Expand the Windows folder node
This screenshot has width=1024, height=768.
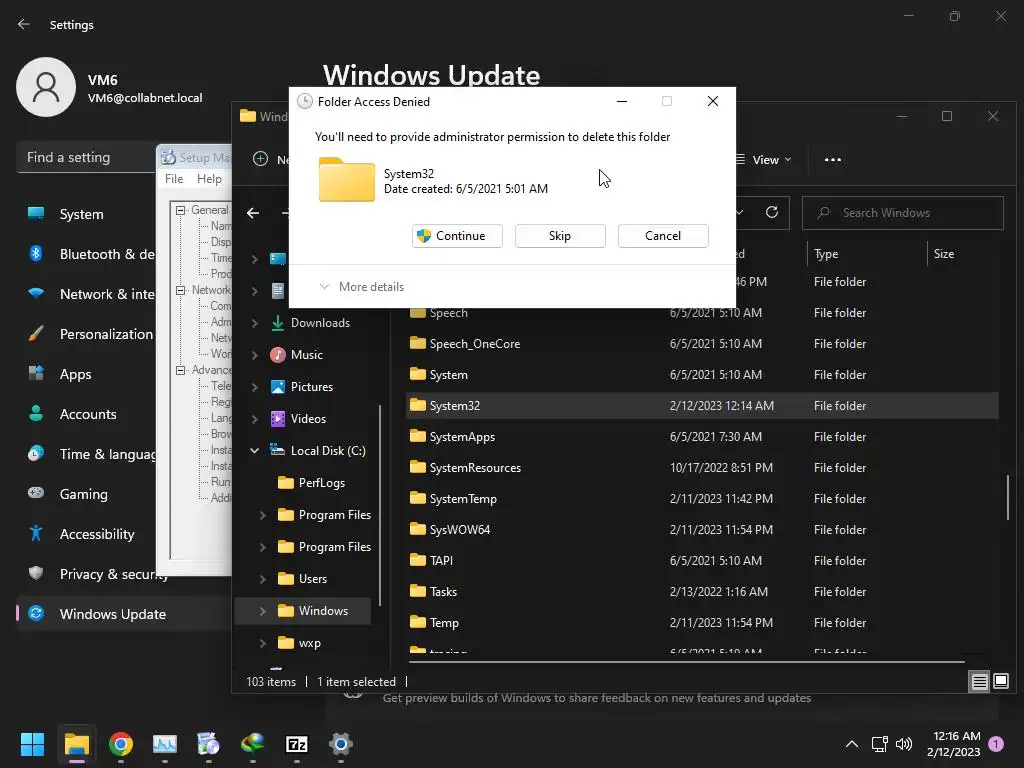(x=263, y=611)
